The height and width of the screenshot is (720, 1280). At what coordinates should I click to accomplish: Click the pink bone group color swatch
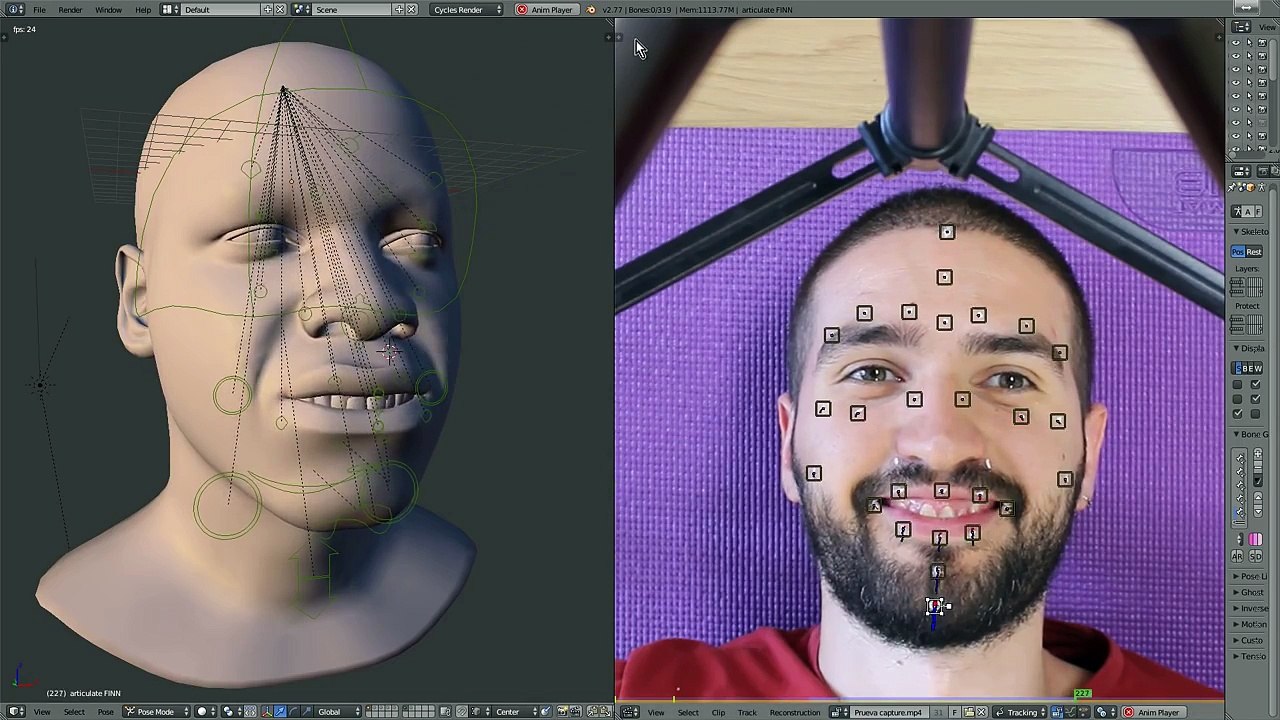pos(1255,540)
